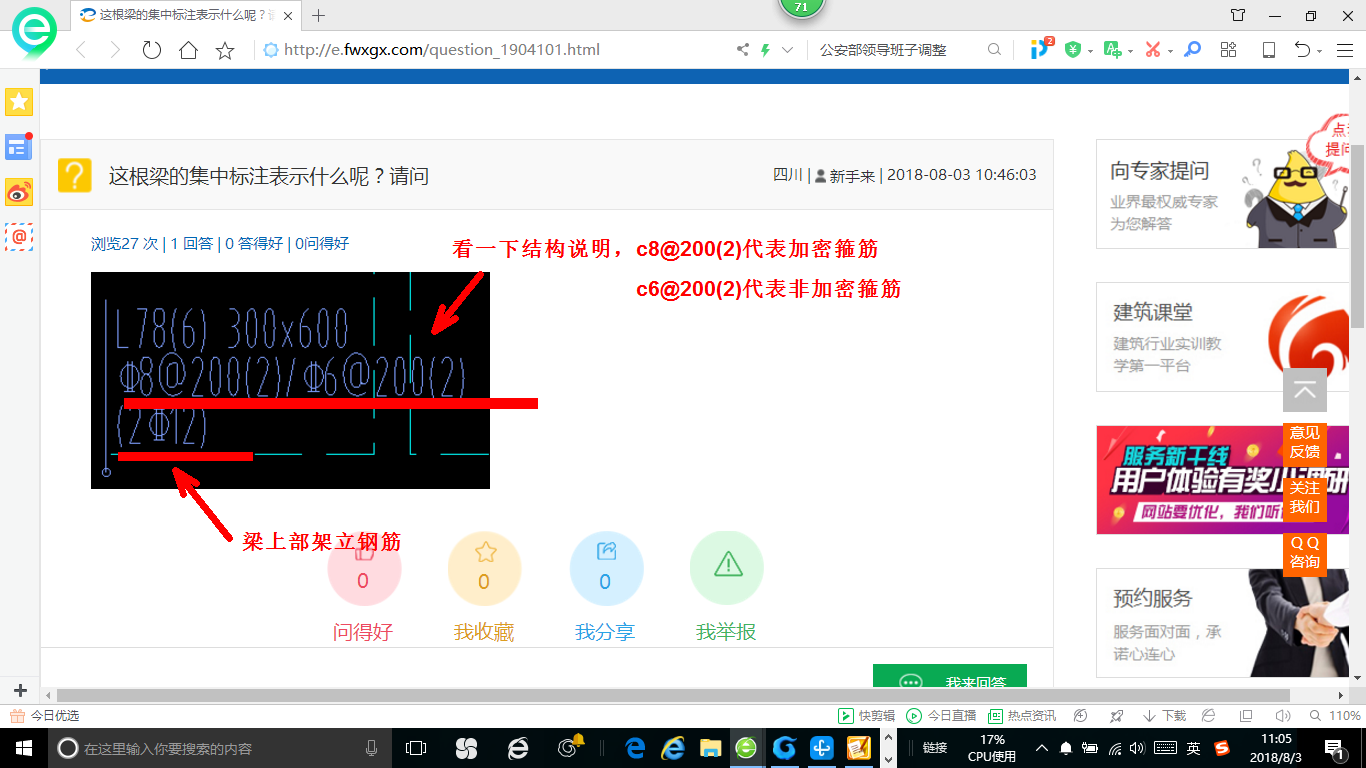Click the mobile phone view icon

1269,49
